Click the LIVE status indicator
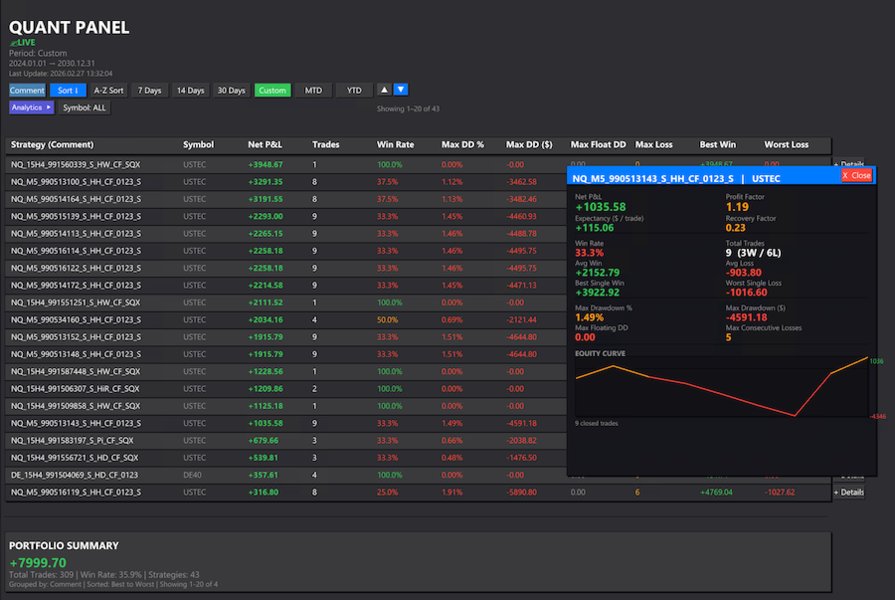Screen dimensions: 895x600 (x=22, y=42)
